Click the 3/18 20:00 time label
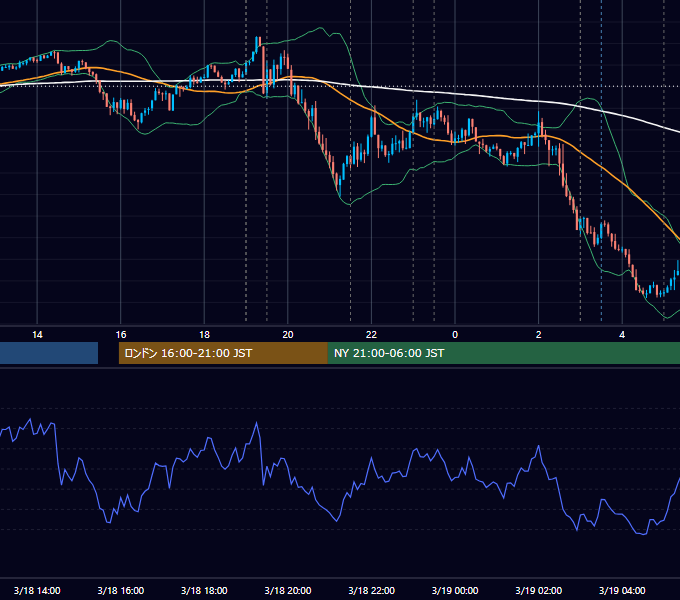The height and width of the screenshot is (600, 680). coord(288,590)
